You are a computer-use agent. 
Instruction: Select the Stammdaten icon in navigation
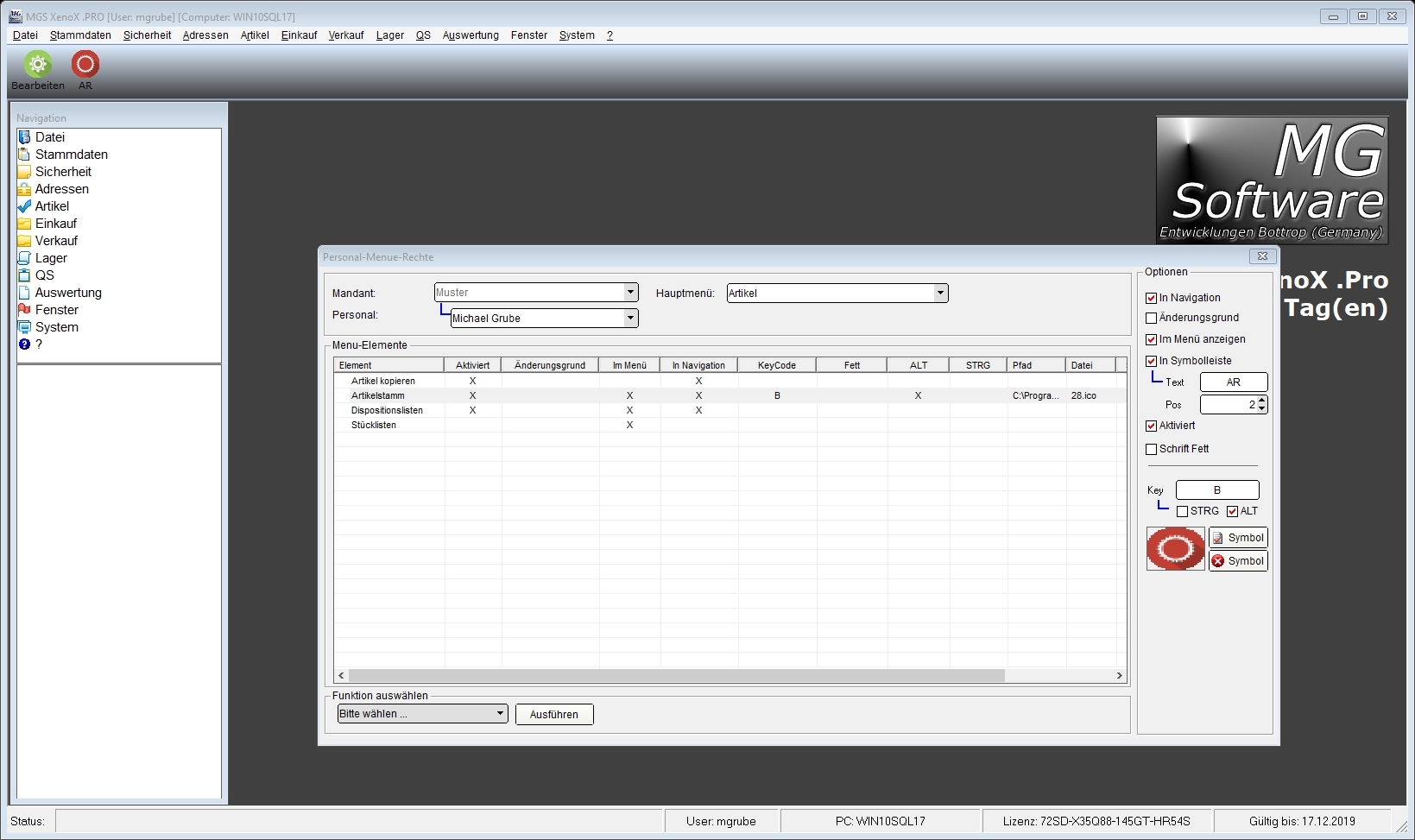click(x=24, y=155)
